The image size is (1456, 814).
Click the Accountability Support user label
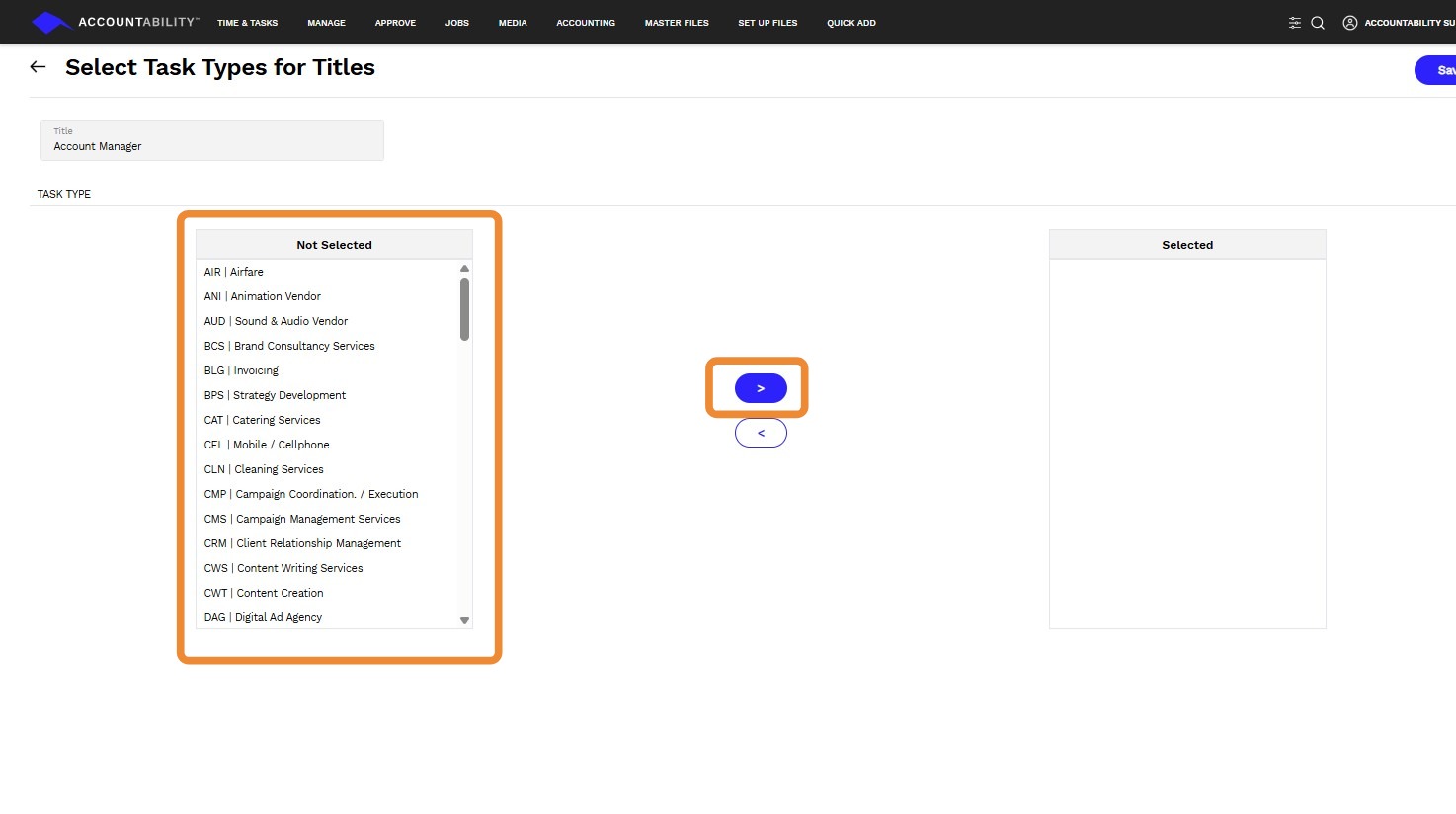pyautogui.click(x=1410, y=23)
